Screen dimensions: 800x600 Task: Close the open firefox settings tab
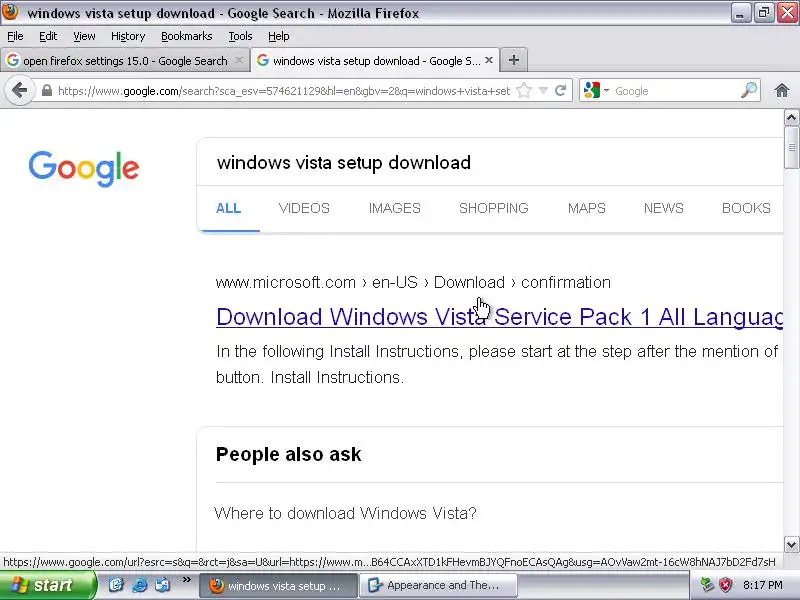(238, 60)
